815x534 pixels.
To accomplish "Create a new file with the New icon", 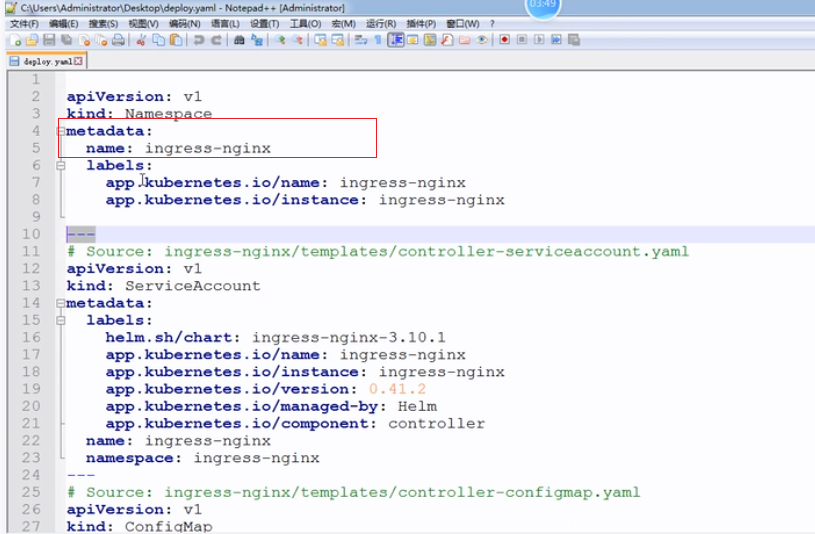I will pyautogui.click(x=15, y=40).
